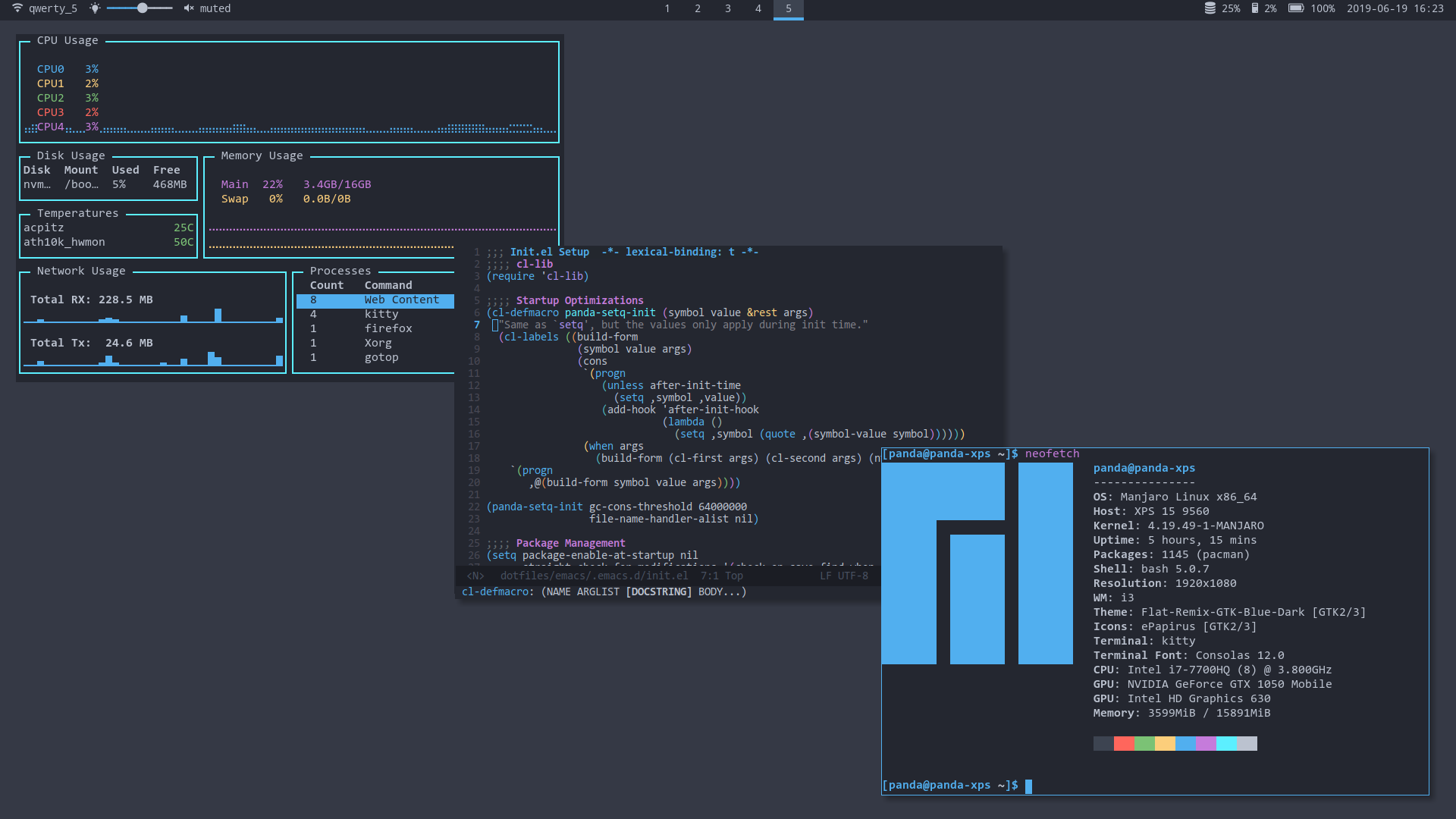Click the LF UTF-8 encoding indicator in modeline
The width and height of the screenshot is (1456, 819).
845,576
